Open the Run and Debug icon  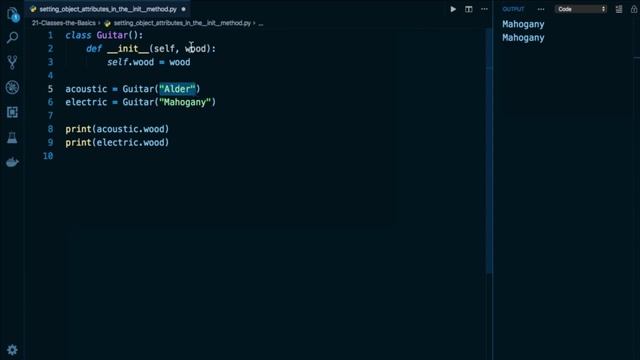point(12,87)
